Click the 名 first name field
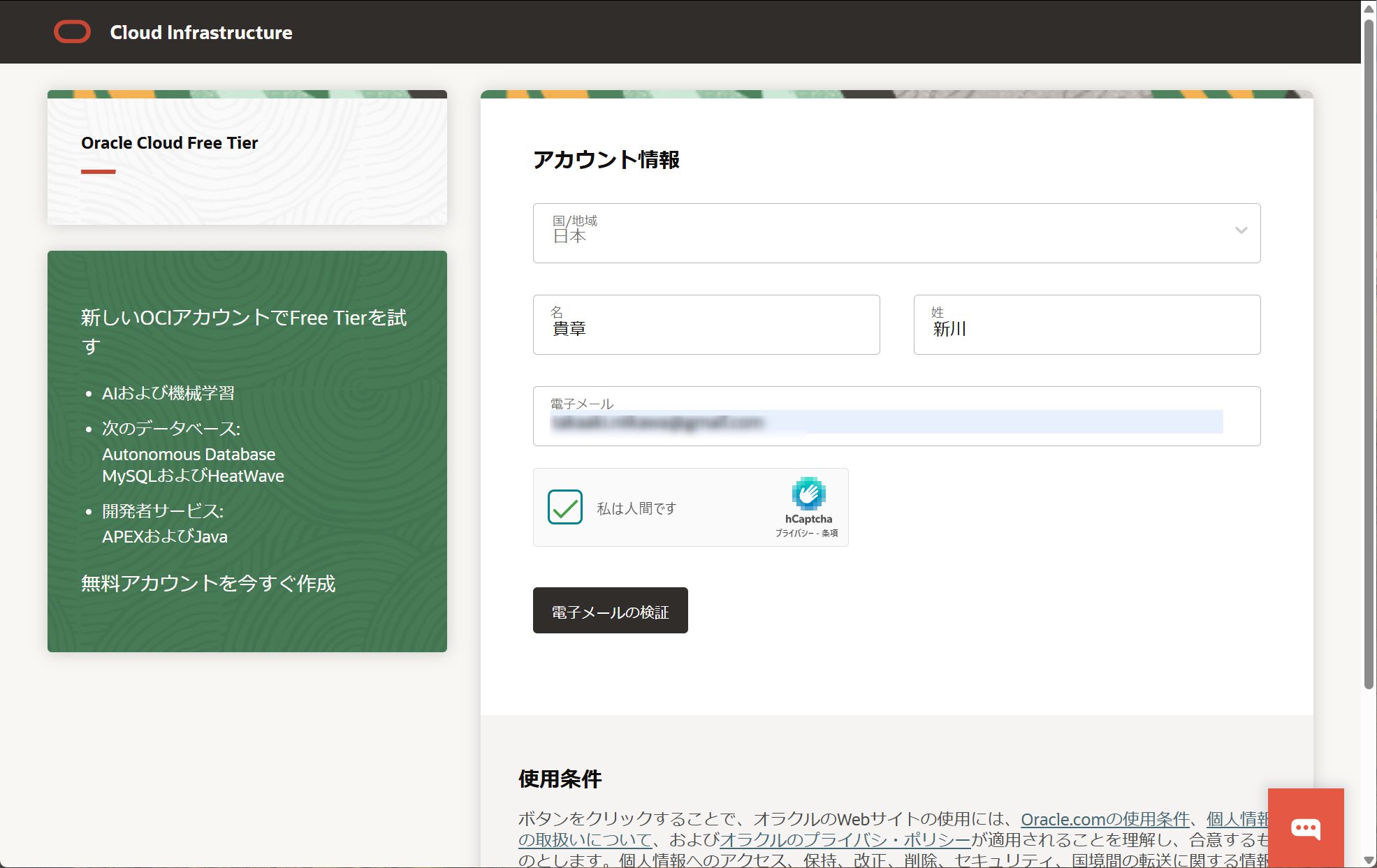The height and width of the screenshot is (868, 1377). pyautogui.click(x=706, y=325)
